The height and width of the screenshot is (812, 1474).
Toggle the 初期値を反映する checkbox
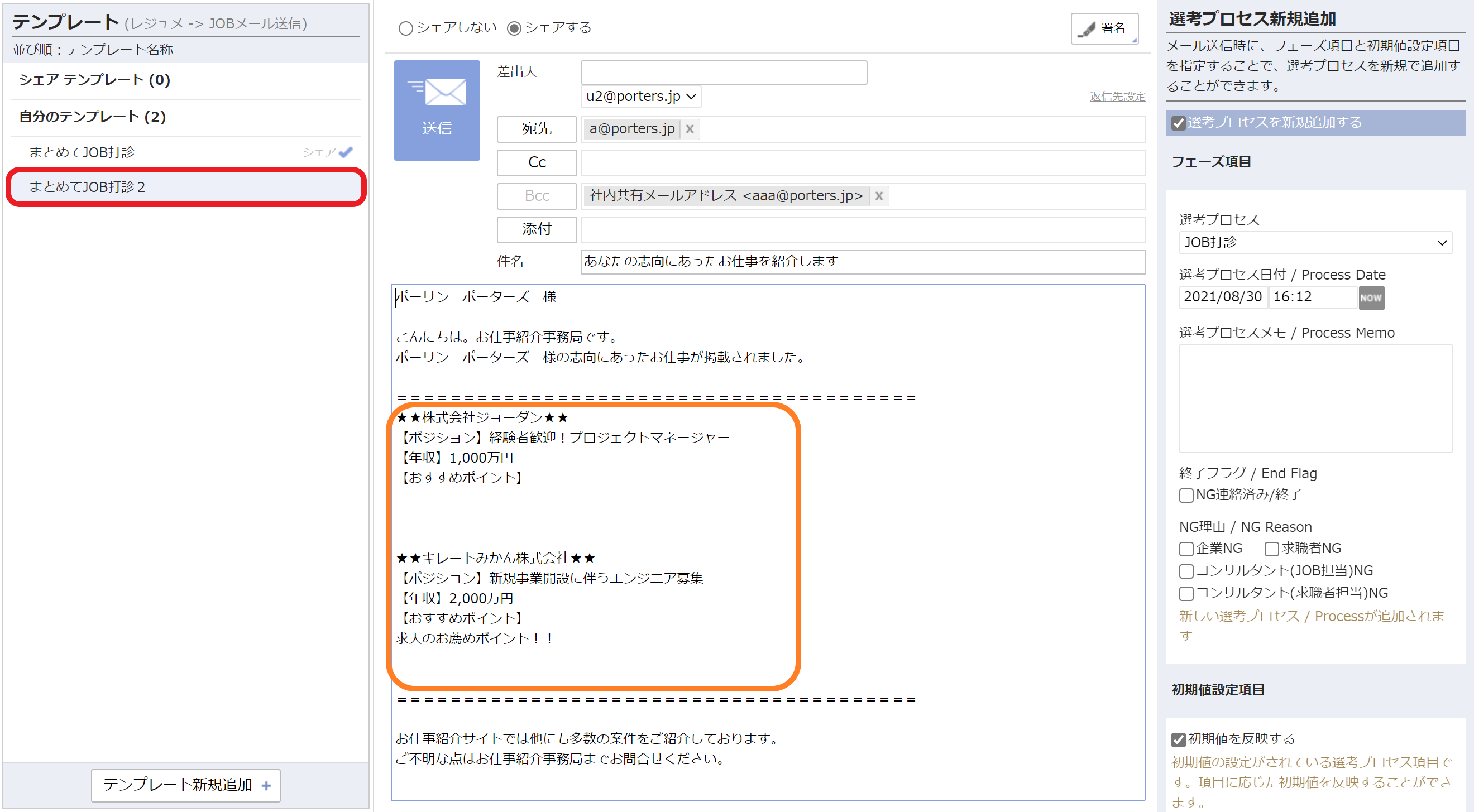(1178, 739)
